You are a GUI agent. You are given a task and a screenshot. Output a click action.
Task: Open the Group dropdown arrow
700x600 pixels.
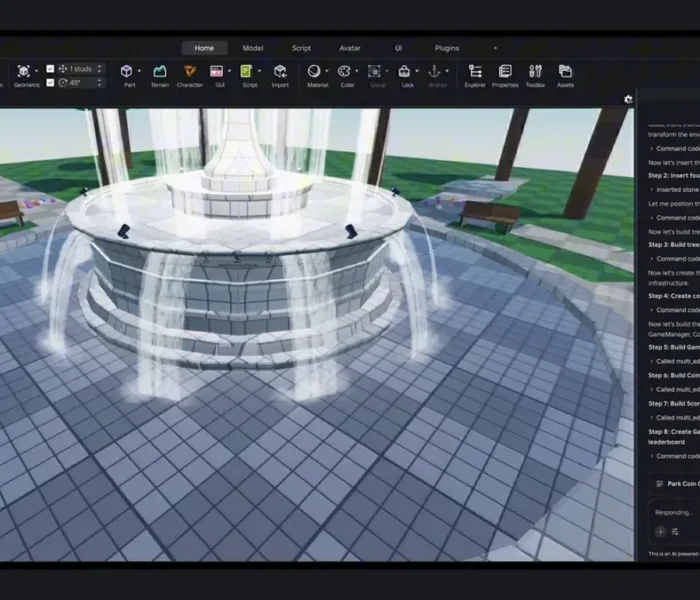pos(387,71)
